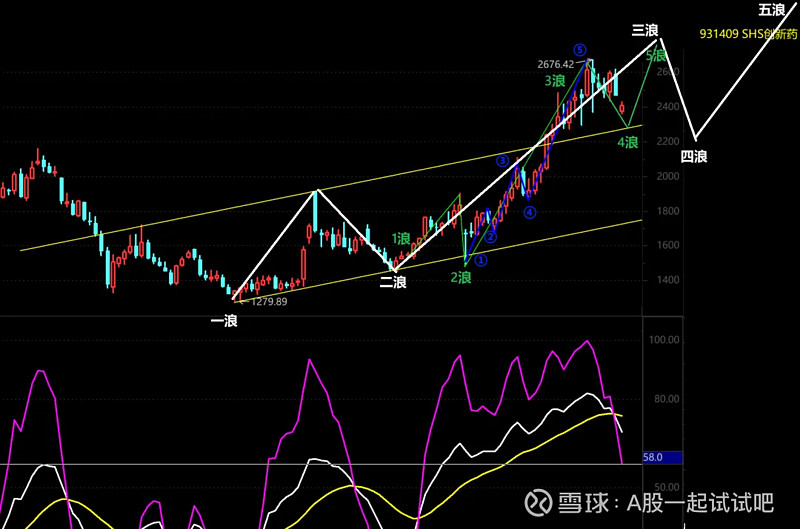The width and height of the screenshot is (800, 529).
Task: Select the green 2浪 sub-wave label
Action: 461,278
